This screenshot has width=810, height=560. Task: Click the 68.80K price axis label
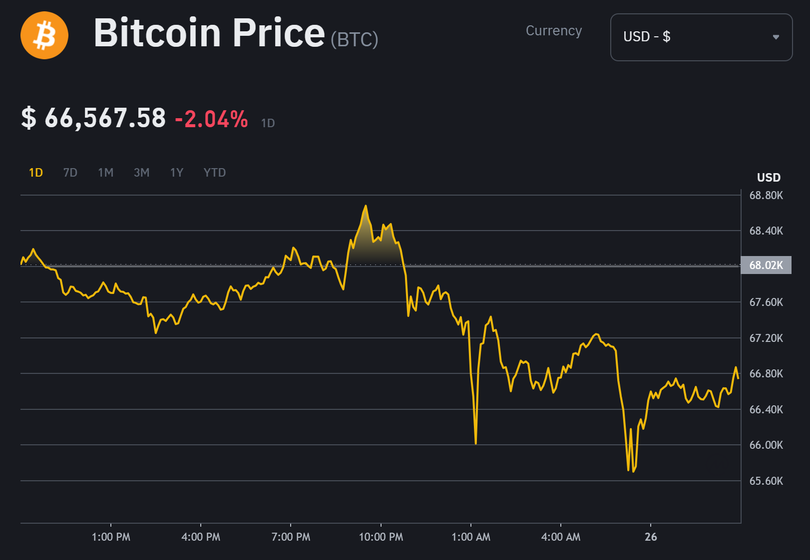coord(766,195)
